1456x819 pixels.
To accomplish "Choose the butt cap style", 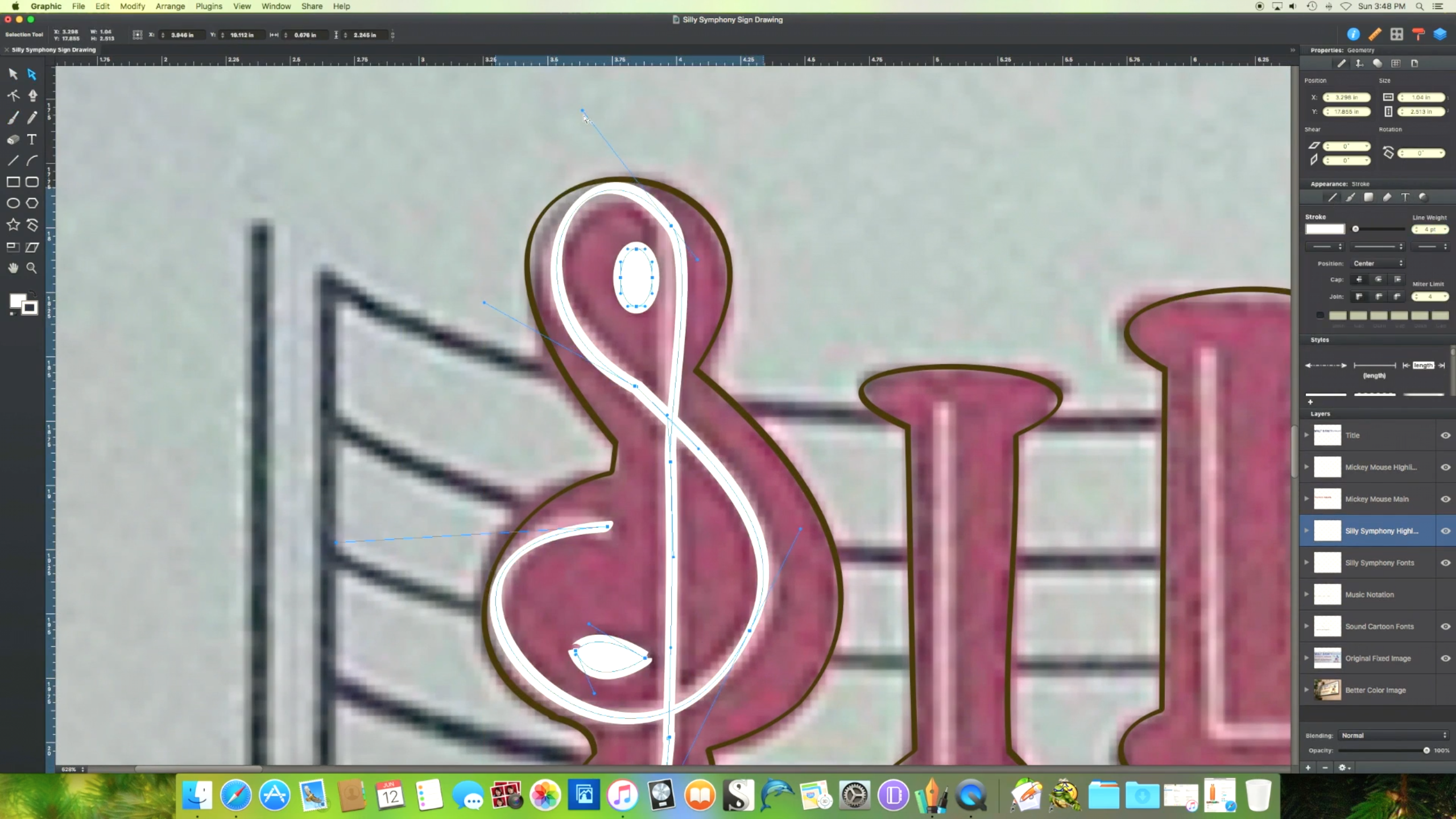I will click(1359, 279).
